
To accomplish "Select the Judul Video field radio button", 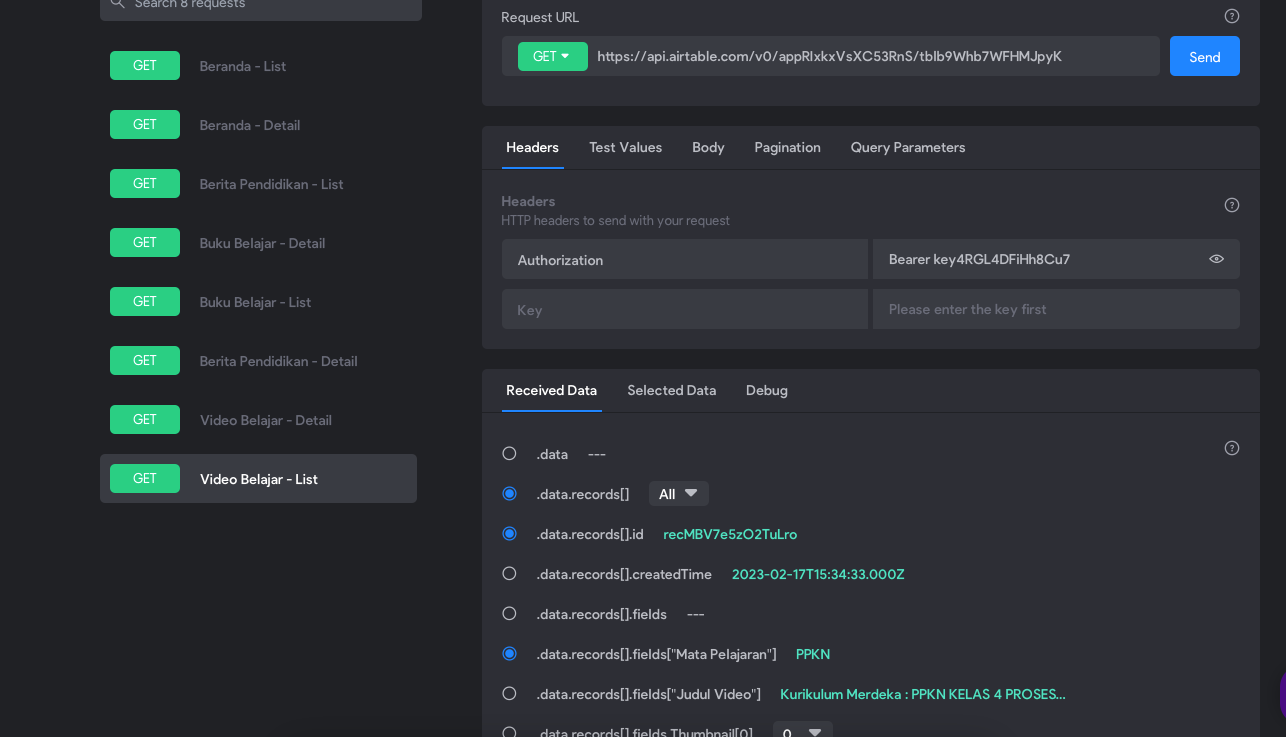I will (509, 694).
